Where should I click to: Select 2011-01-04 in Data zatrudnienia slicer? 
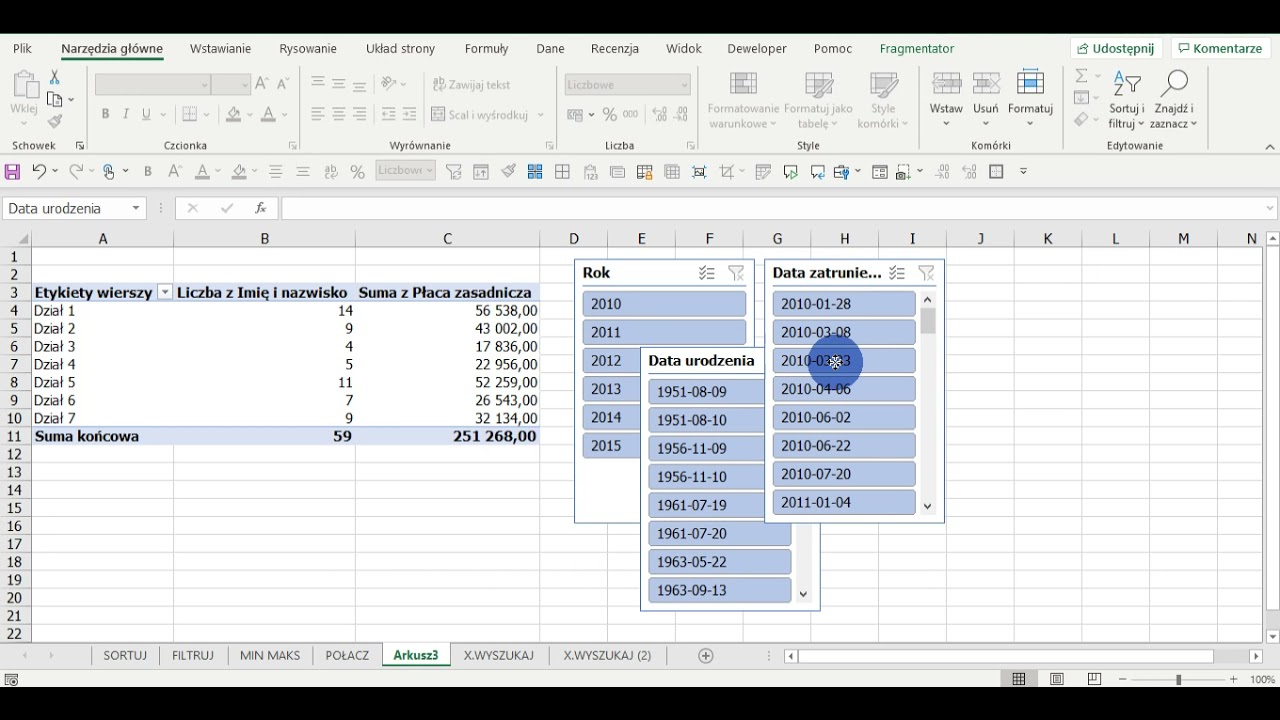pos(844,503)
